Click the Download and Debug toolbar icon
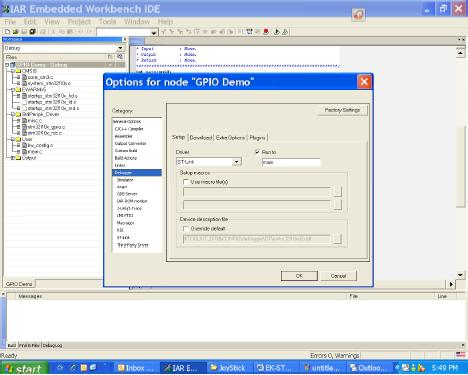 (x=276, y=32)
